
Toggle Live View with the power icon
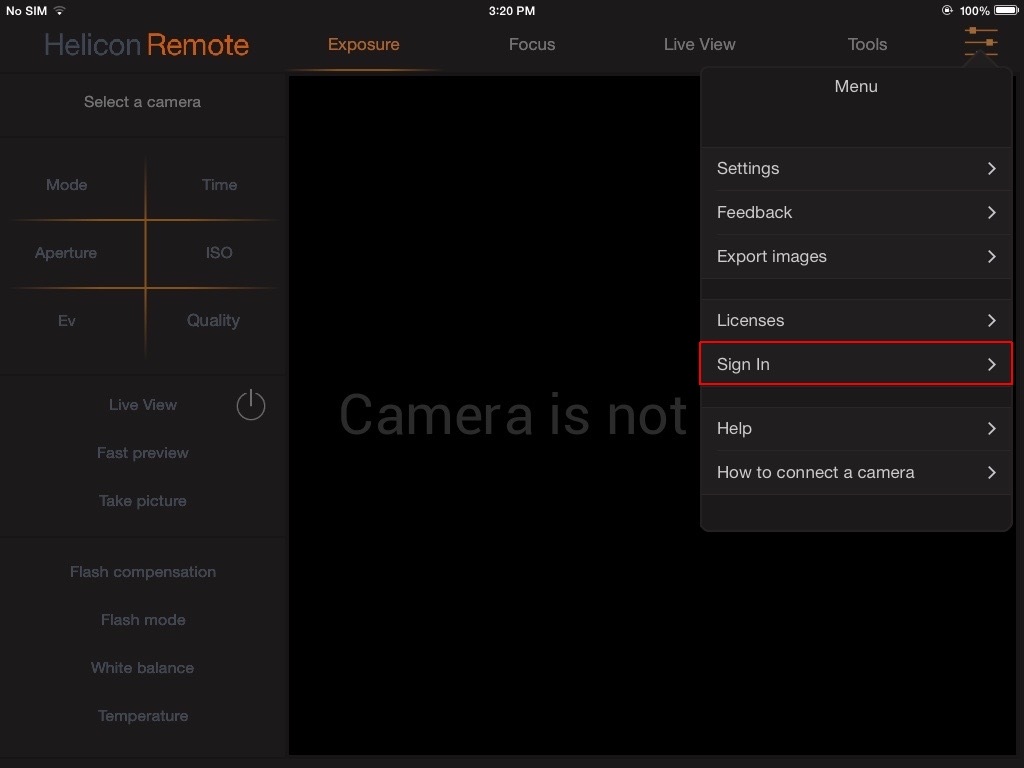250,404
